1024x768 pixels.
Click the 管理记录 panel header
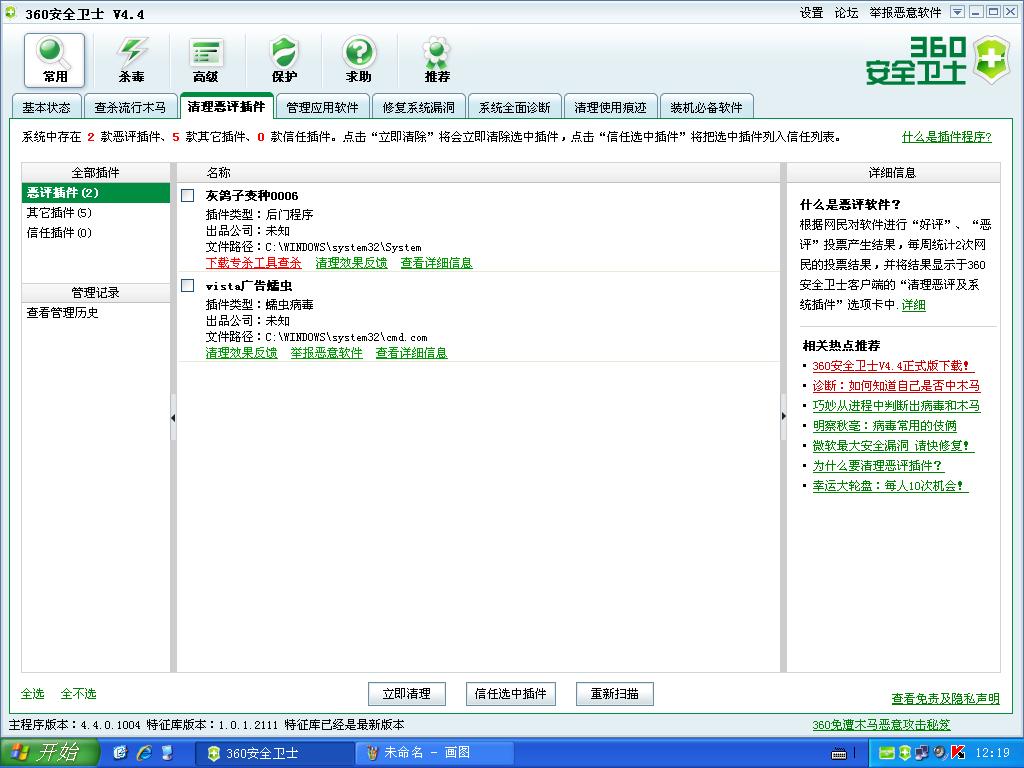96,293
